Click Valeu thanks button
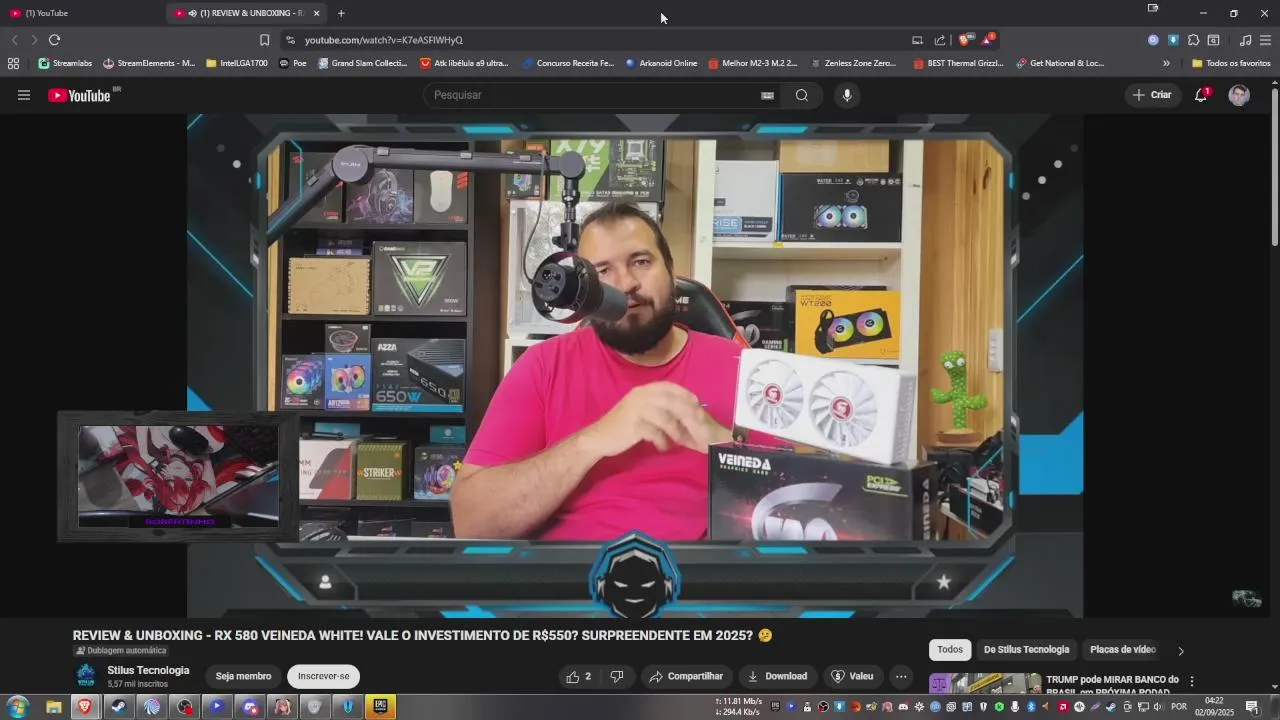Image resolution: width=1280 pixels, height=720 pixels. [853, 677]
